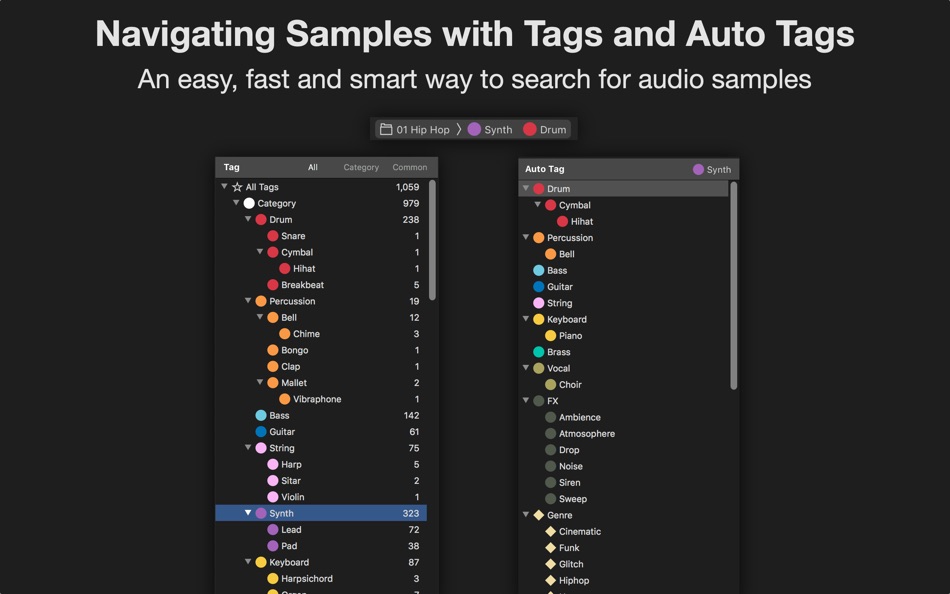Click the 238 count on the Drum row
The height and width of the screenshot is (594, 950).
(x=411, y=220)
